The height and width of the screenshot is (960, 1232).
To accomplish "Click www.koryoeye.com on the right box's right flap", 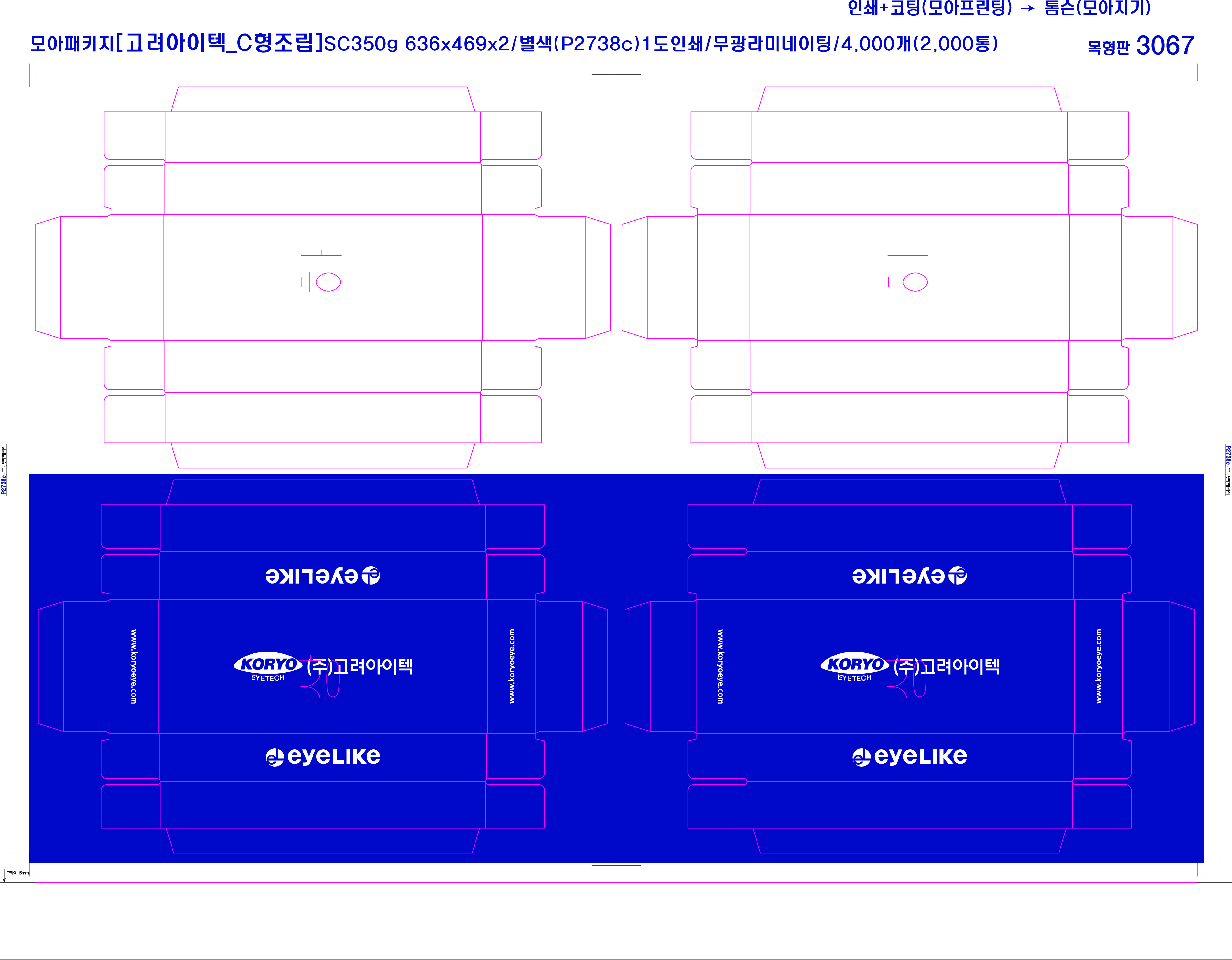I will (1098, 666).
